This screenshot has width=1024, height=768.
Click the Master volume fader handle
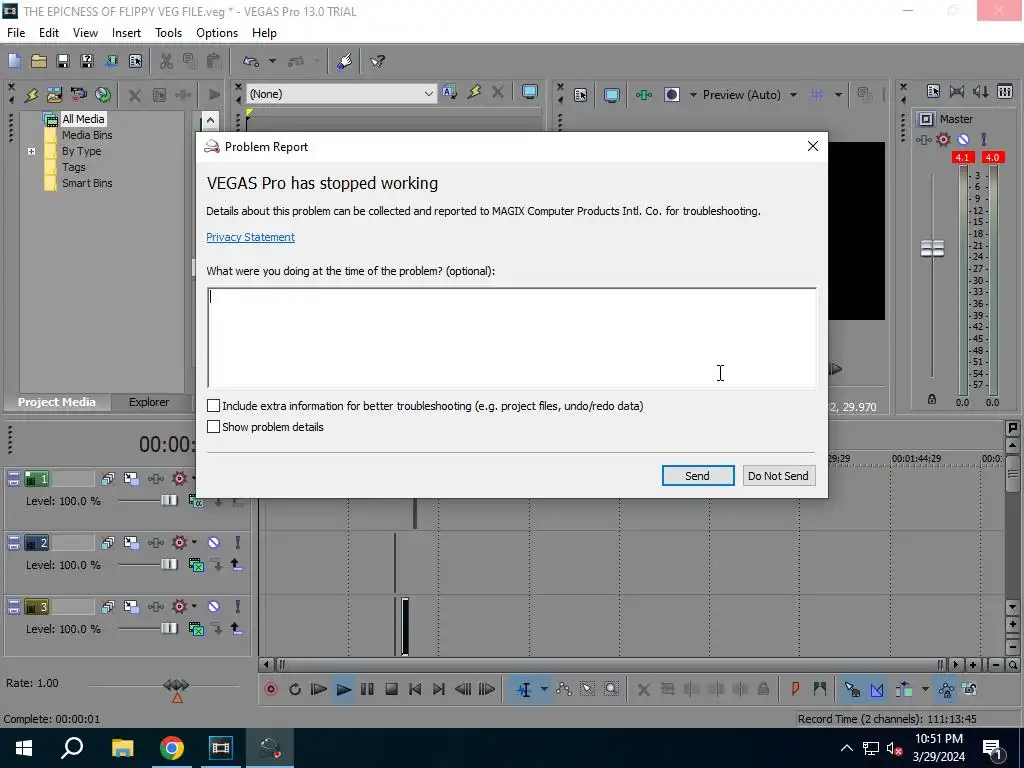click(x=932, y=248)
